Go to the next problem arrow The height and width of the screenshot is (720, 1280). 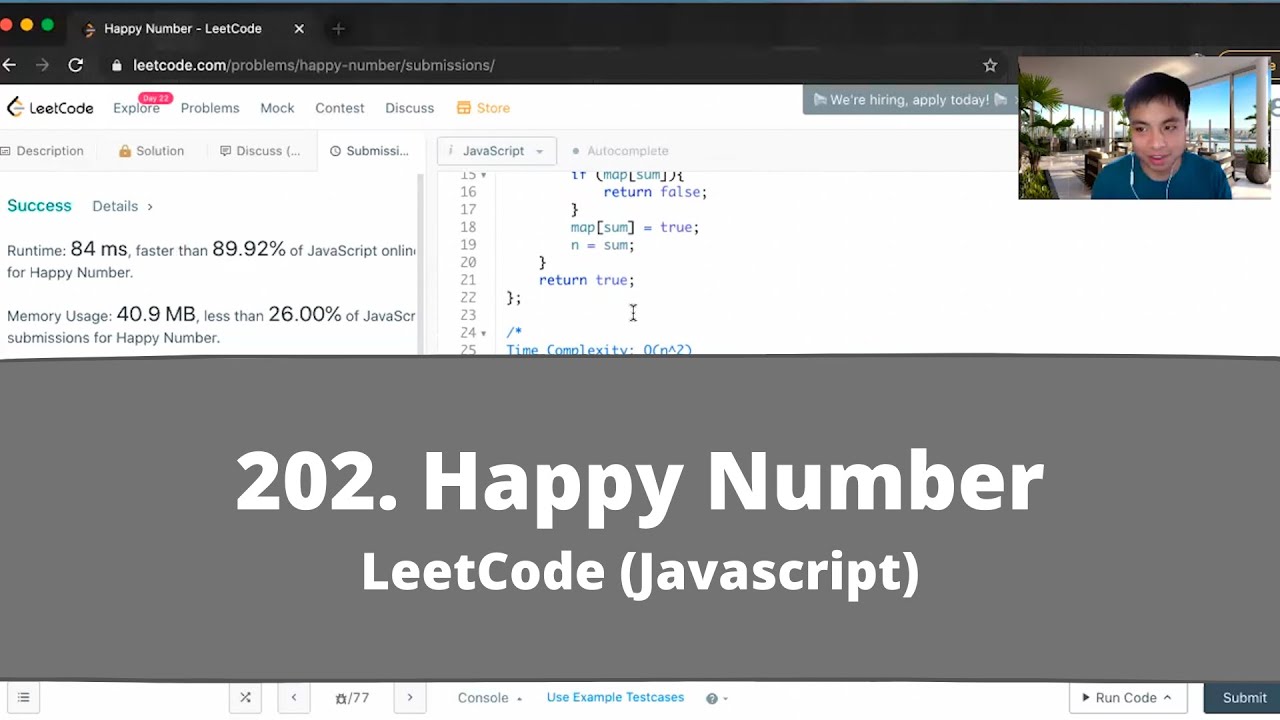pyautogui.click(x=410, y=698)
